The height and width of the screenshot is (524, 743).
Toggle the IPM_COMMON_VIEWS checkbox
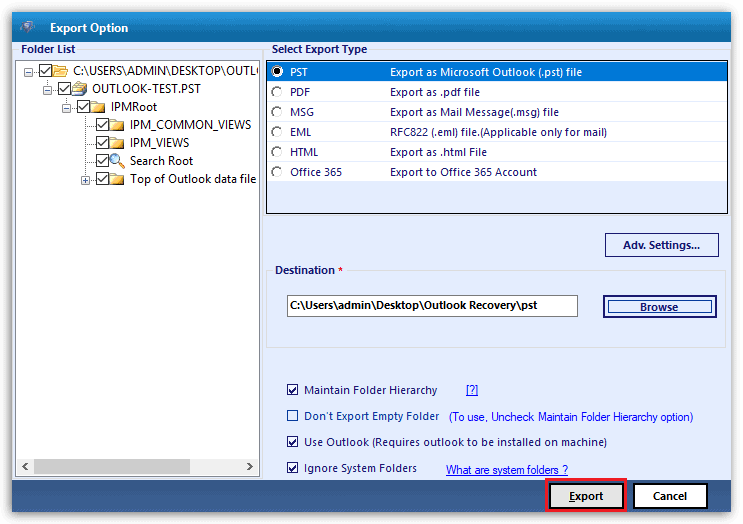[102, 125]
